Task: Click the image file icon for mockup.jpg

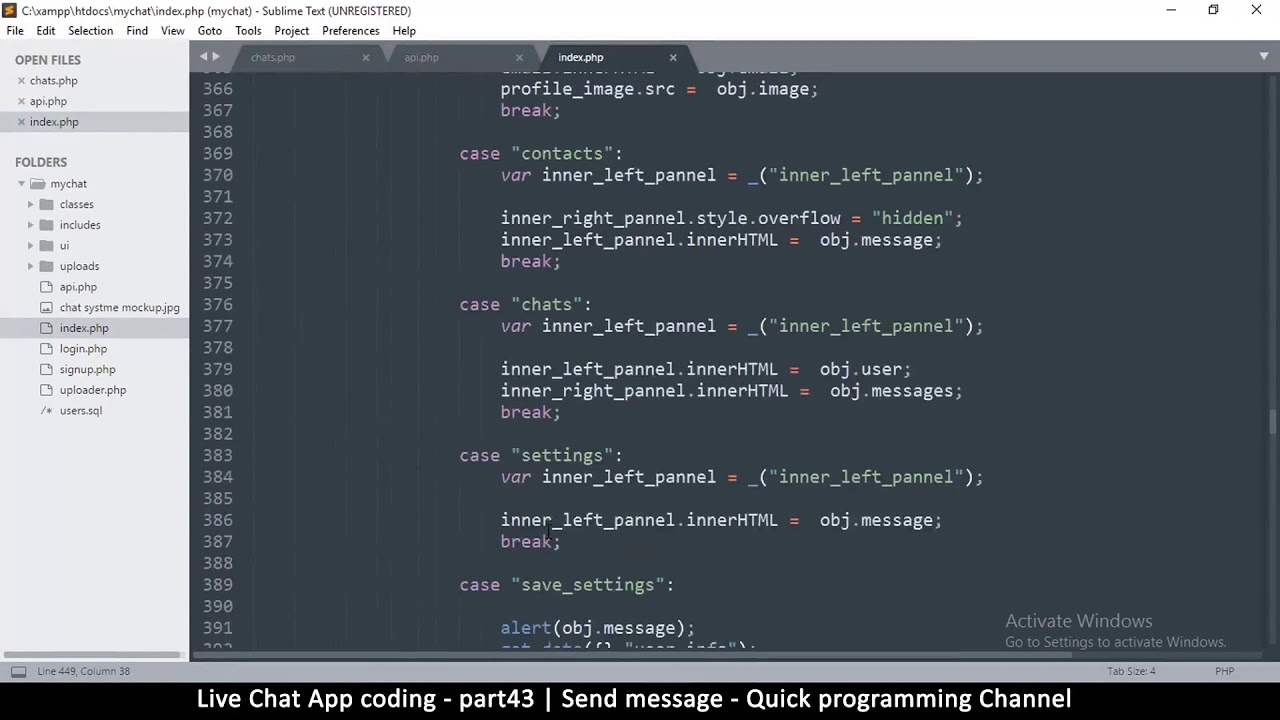Action: (46, 308)
